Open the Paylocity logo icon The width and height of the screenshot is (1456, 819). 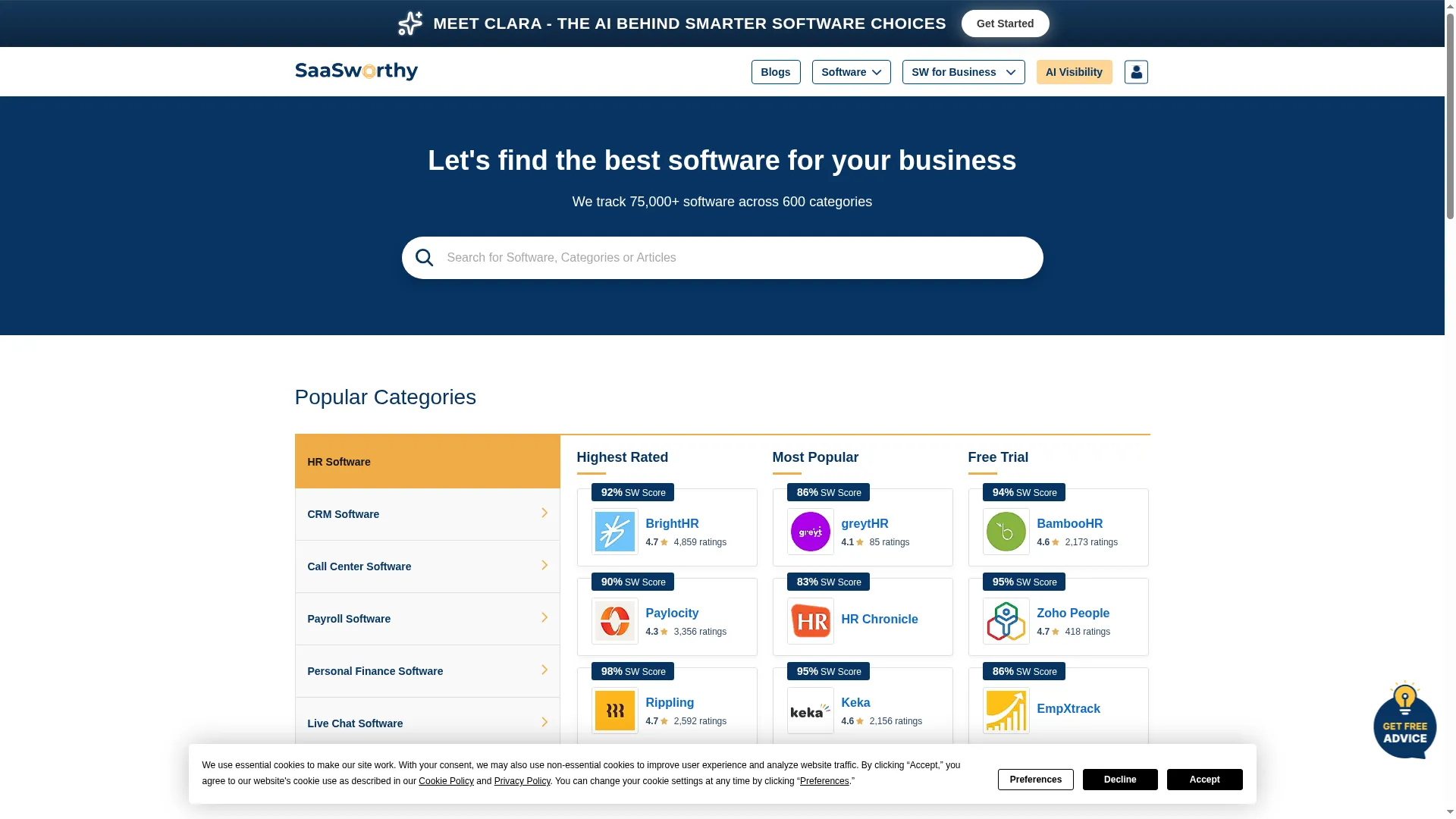[x=615, y=621]
